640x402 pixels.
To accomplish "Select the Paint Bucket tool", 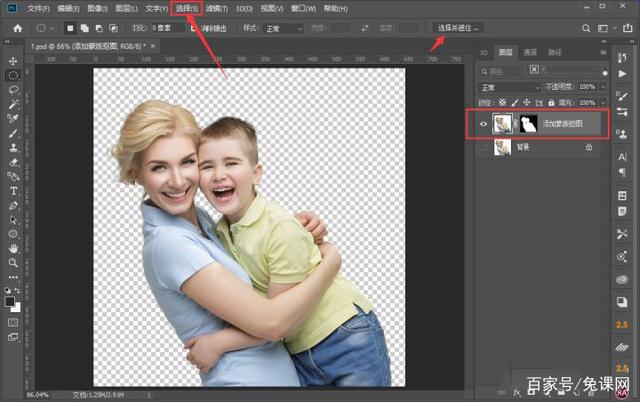I will coord(13,176).
